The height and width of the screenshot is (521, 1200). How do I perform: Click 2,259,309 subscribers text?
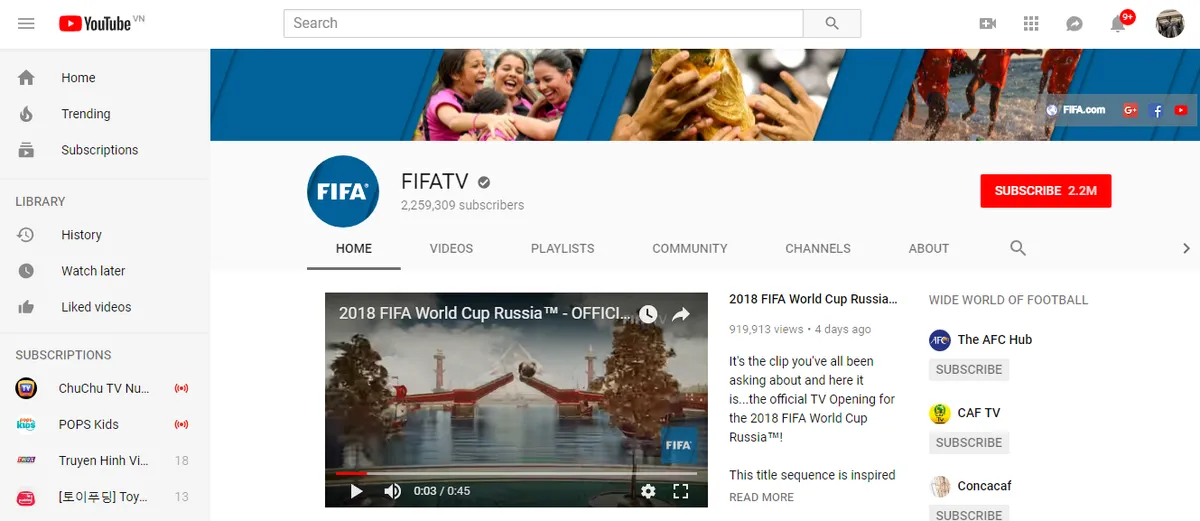pos(462,205)
